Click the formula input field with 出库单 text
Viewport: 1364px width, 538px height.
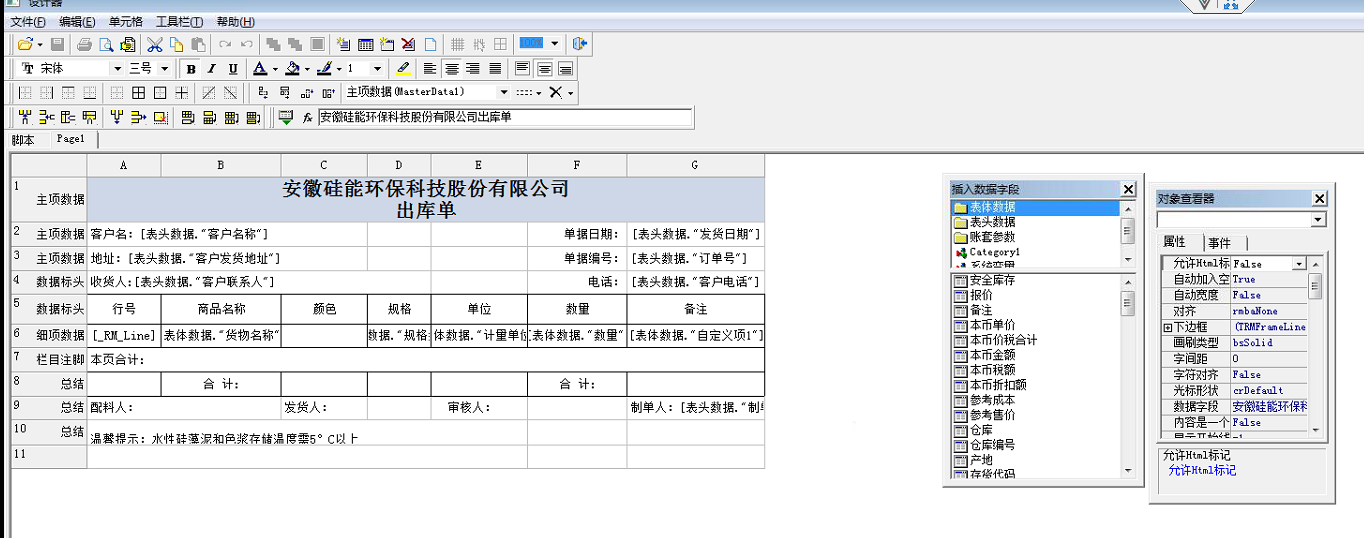pos(505,117)
